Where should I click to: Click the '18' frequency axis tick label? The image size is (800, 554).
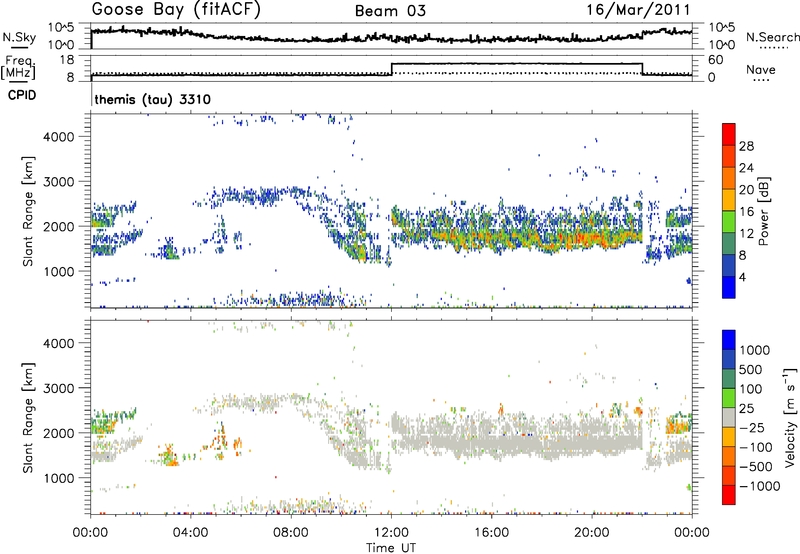[x=66, y=60]
